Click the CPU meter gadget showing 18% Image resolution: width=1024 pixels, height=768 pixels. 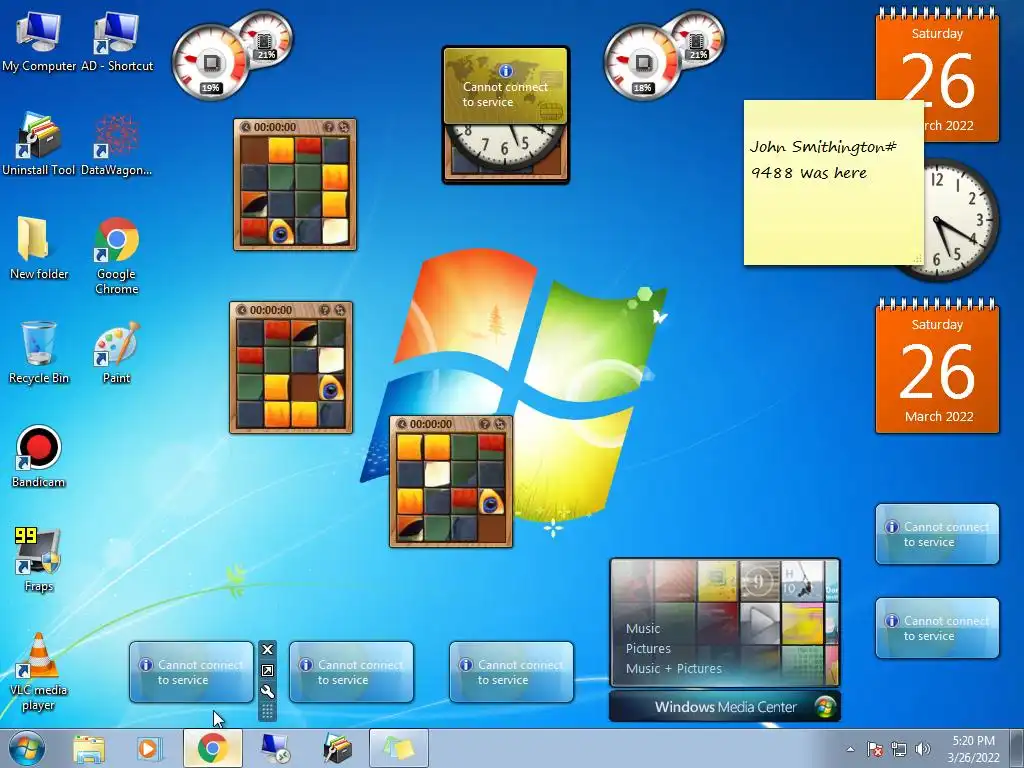click(643, 62)
